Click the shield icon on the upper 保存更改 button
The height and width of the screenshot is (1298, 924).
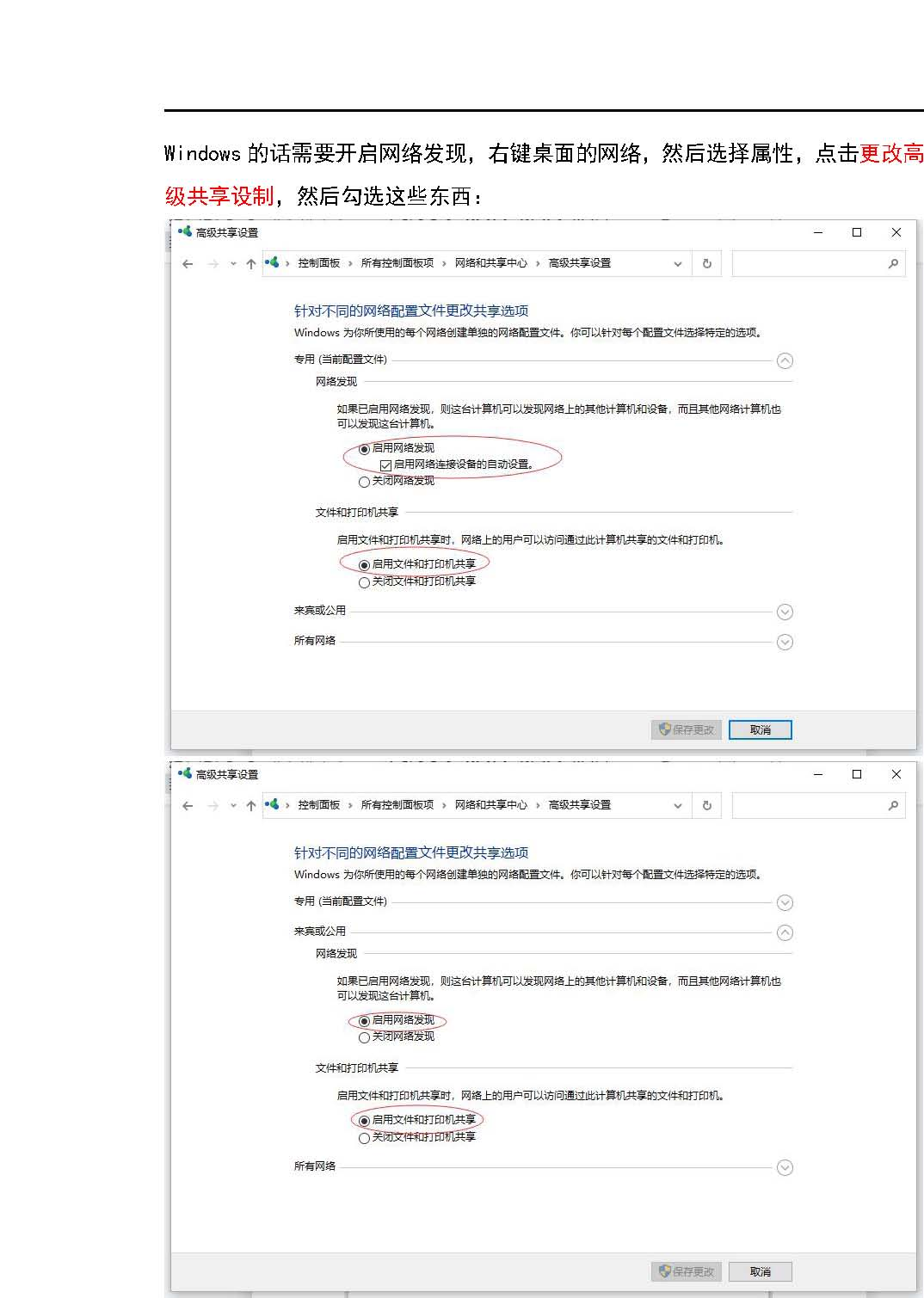664,729
